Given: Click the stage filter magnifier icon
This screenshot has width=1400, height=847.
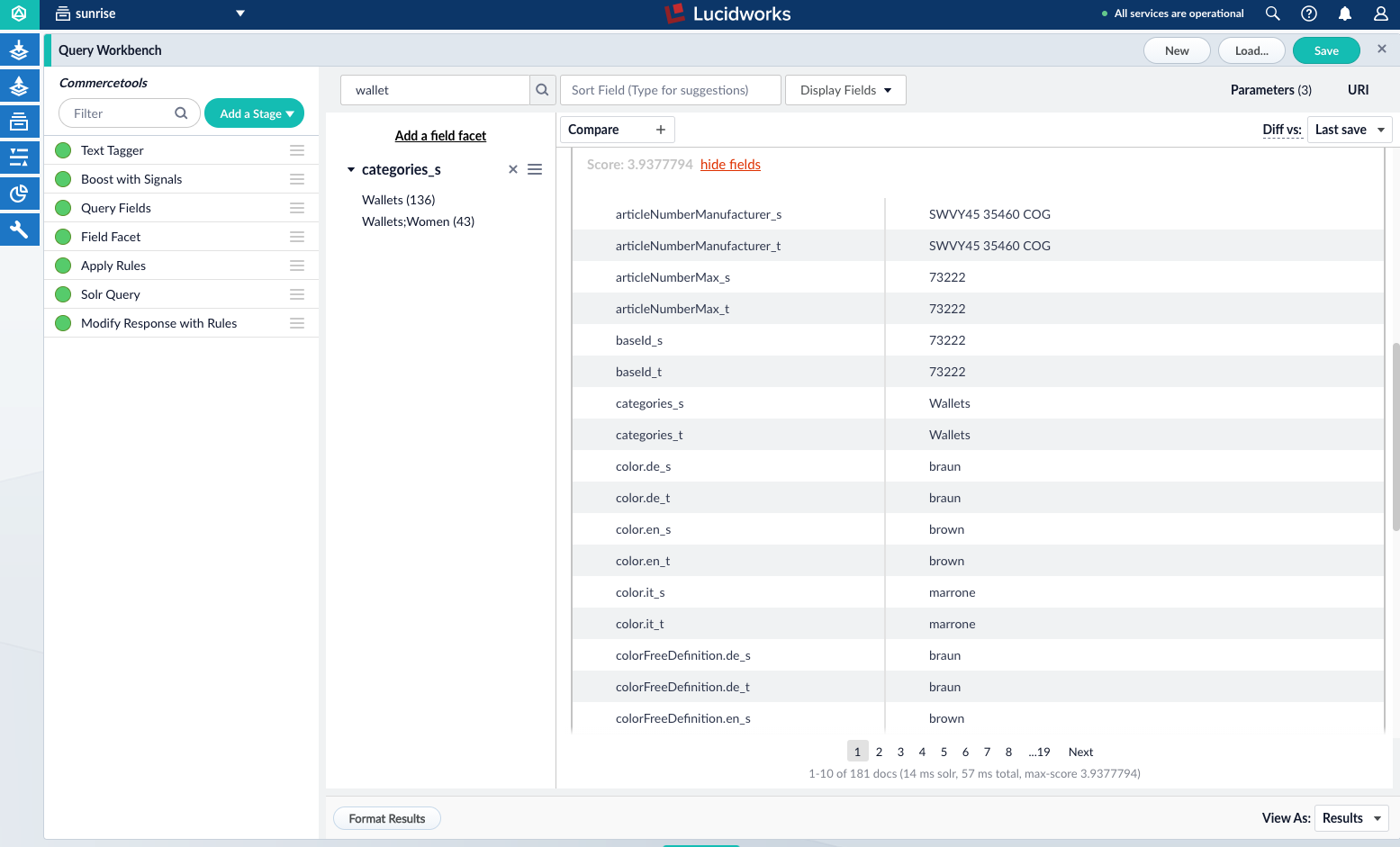Looking at the screenshot, I should click(x=181, y=113).
